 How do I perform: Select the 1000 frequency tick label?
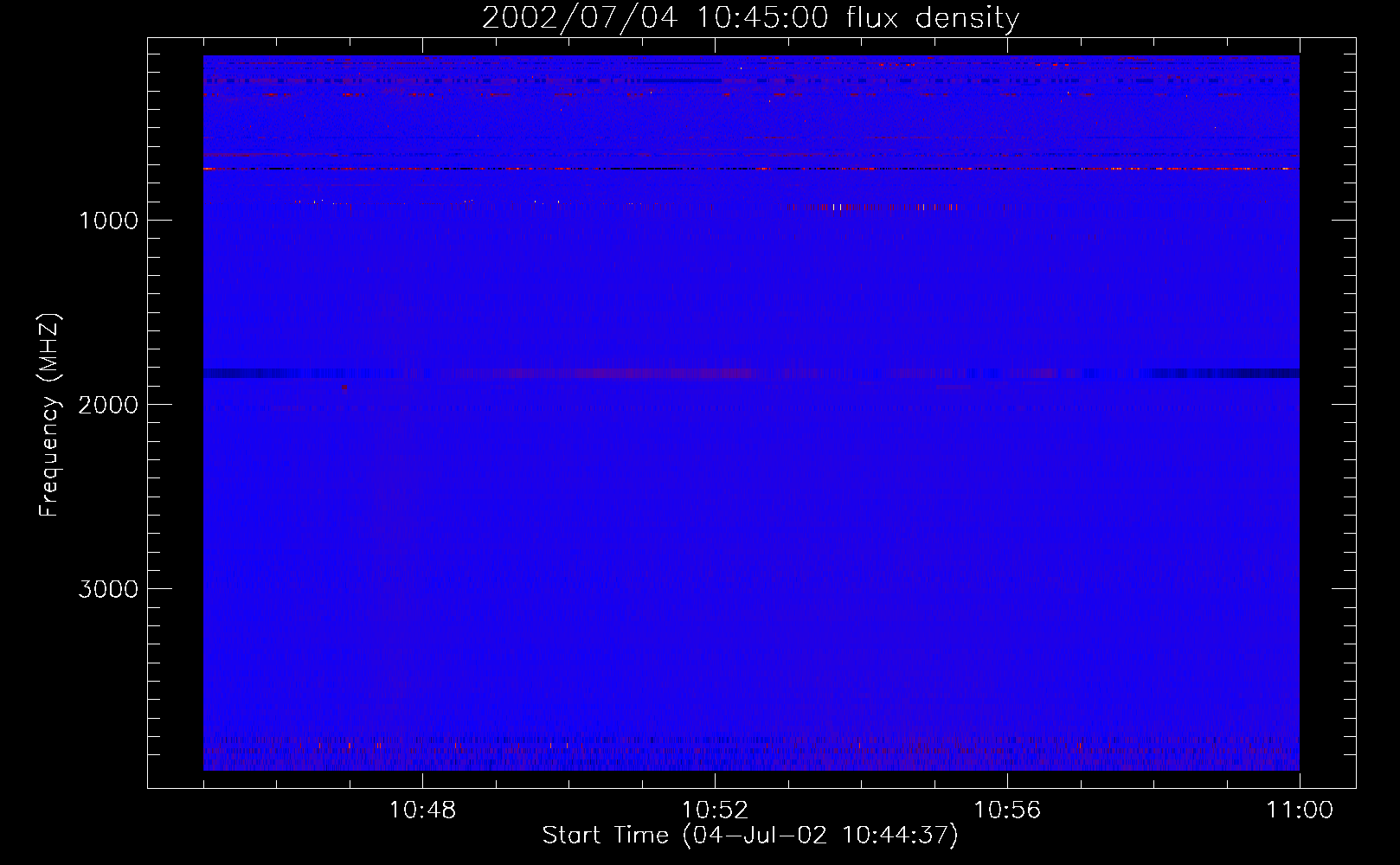108,221
